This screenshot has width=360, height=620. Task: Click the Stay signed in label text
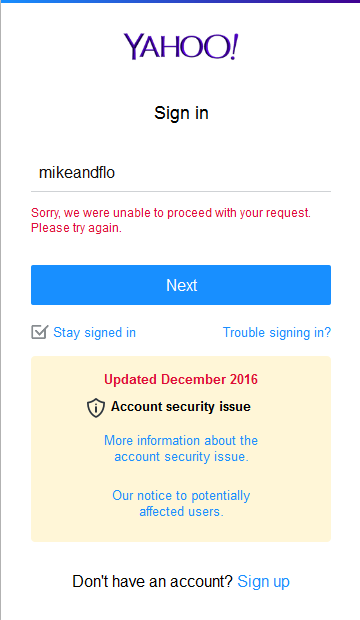click(x=95, y=333)
